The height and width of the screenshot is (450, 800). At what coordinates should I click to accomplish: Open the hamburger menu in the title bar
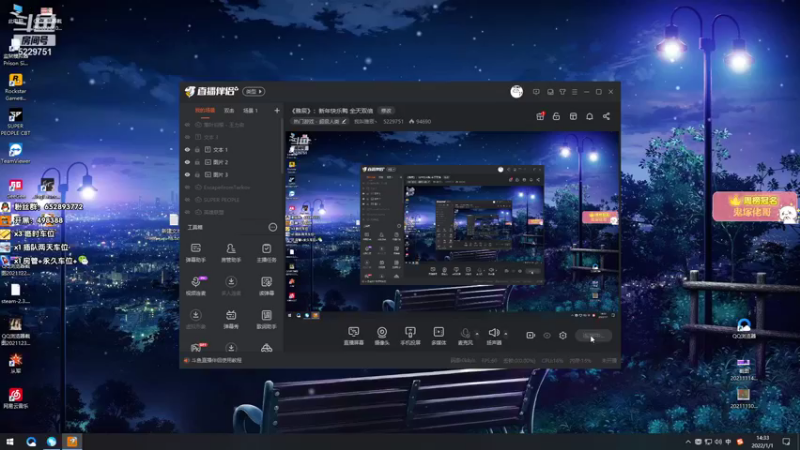click(574, 92)
